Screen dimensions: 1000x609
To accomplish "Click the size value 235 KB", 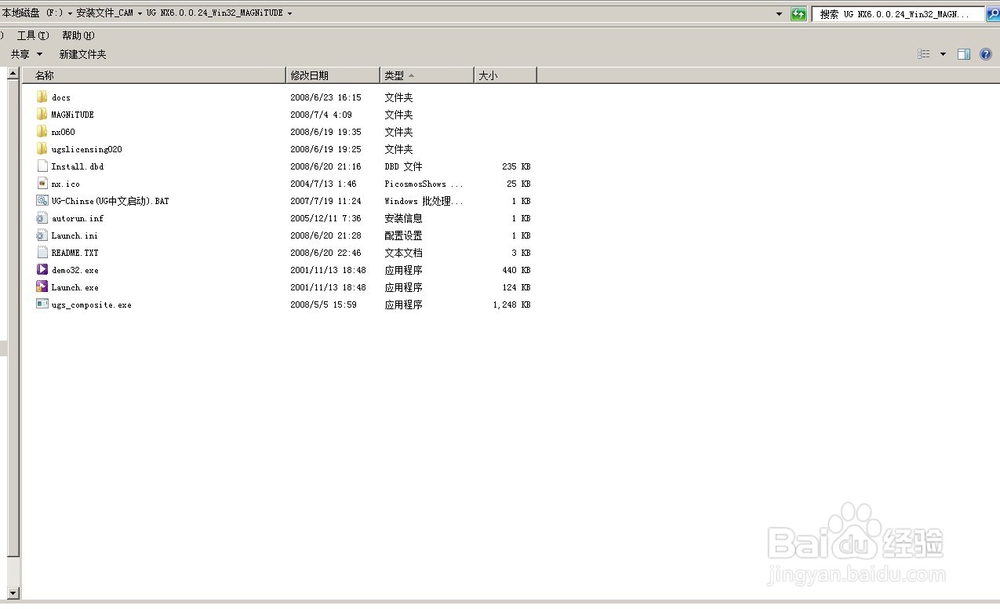I will point(516,166).
